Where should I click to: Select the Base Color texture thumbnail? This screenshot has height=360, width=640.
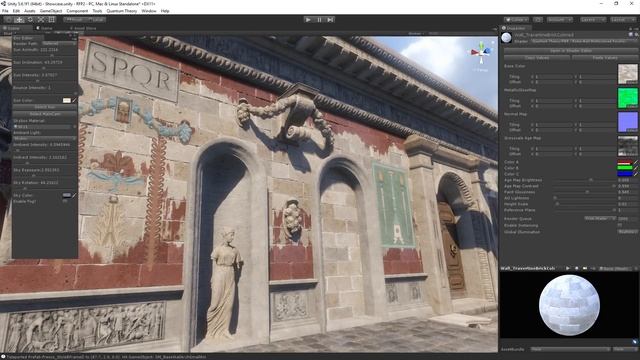click(x=627, y=74)
